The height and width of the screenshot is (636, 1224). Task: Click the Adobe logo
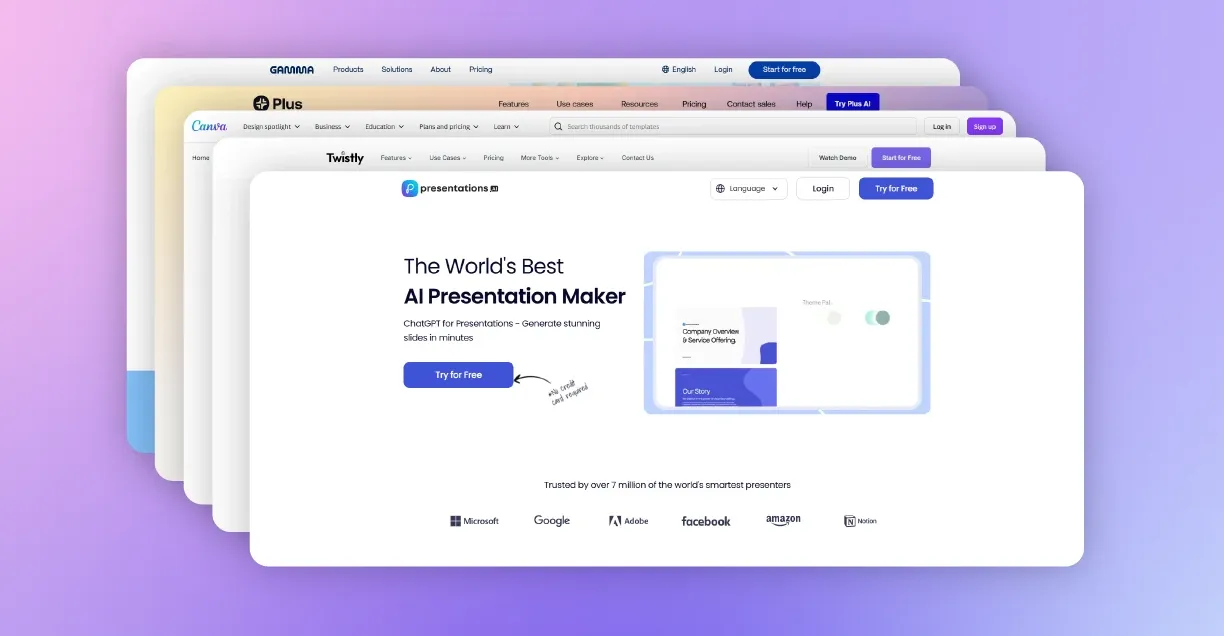click(628, 521)
